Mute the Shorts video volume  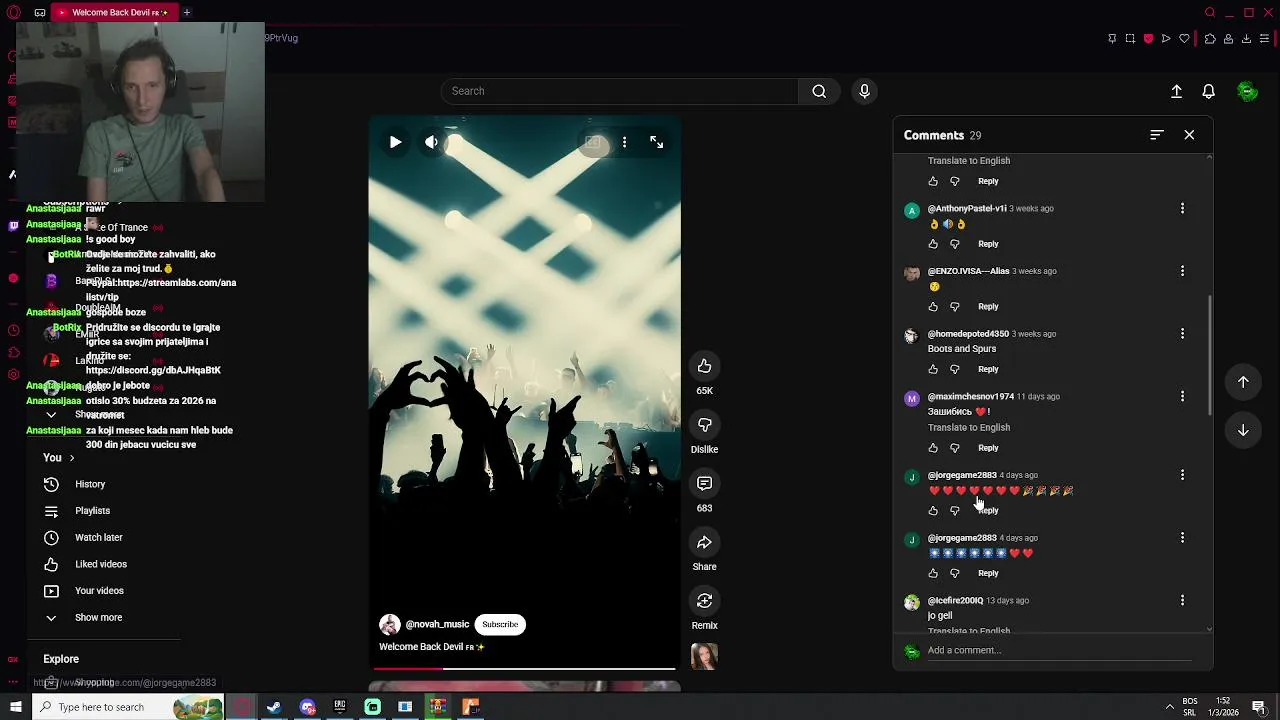[431, 142]
